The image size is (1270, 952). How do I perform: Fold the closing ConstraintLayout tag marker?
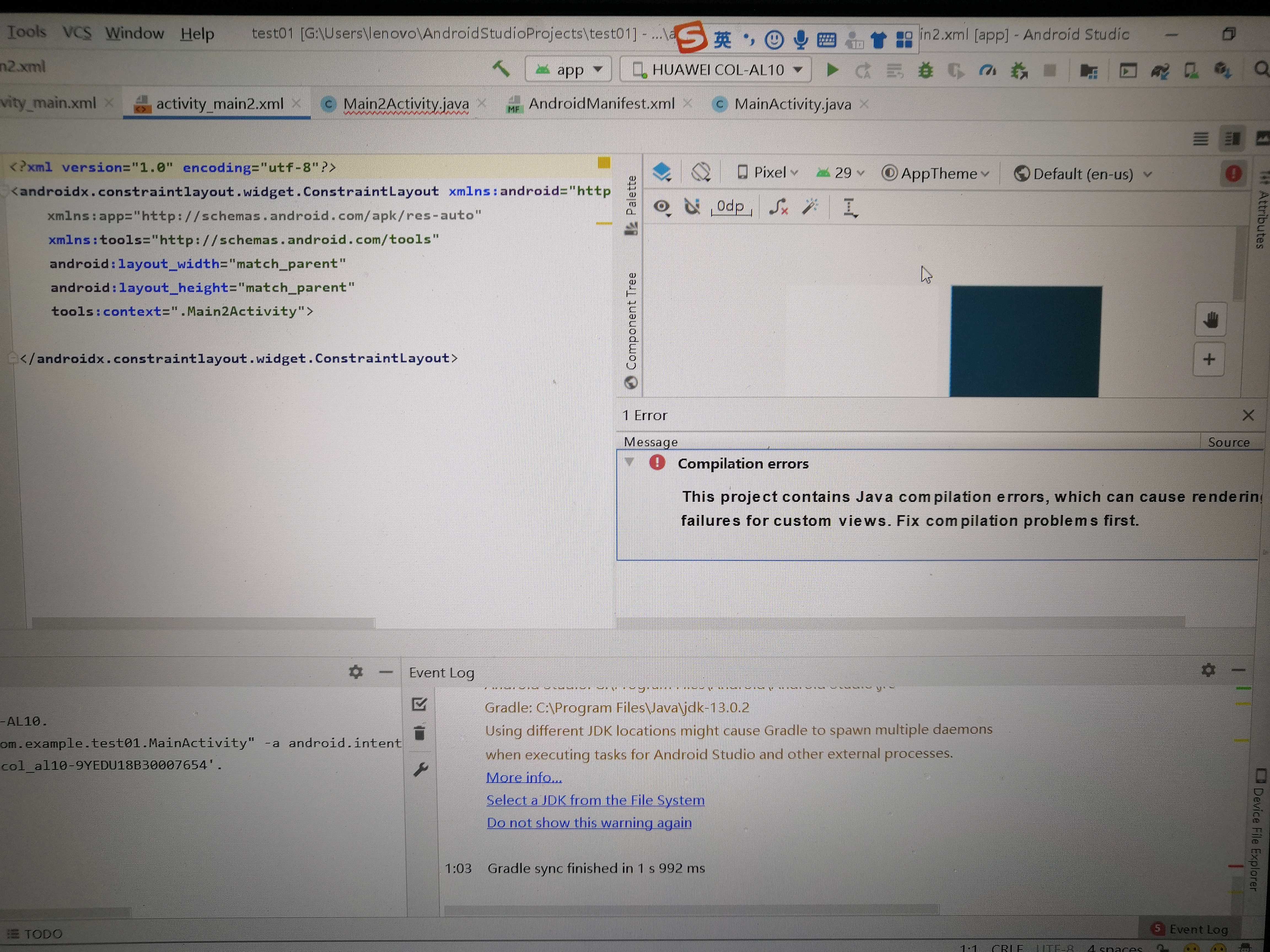click(13, 359)
